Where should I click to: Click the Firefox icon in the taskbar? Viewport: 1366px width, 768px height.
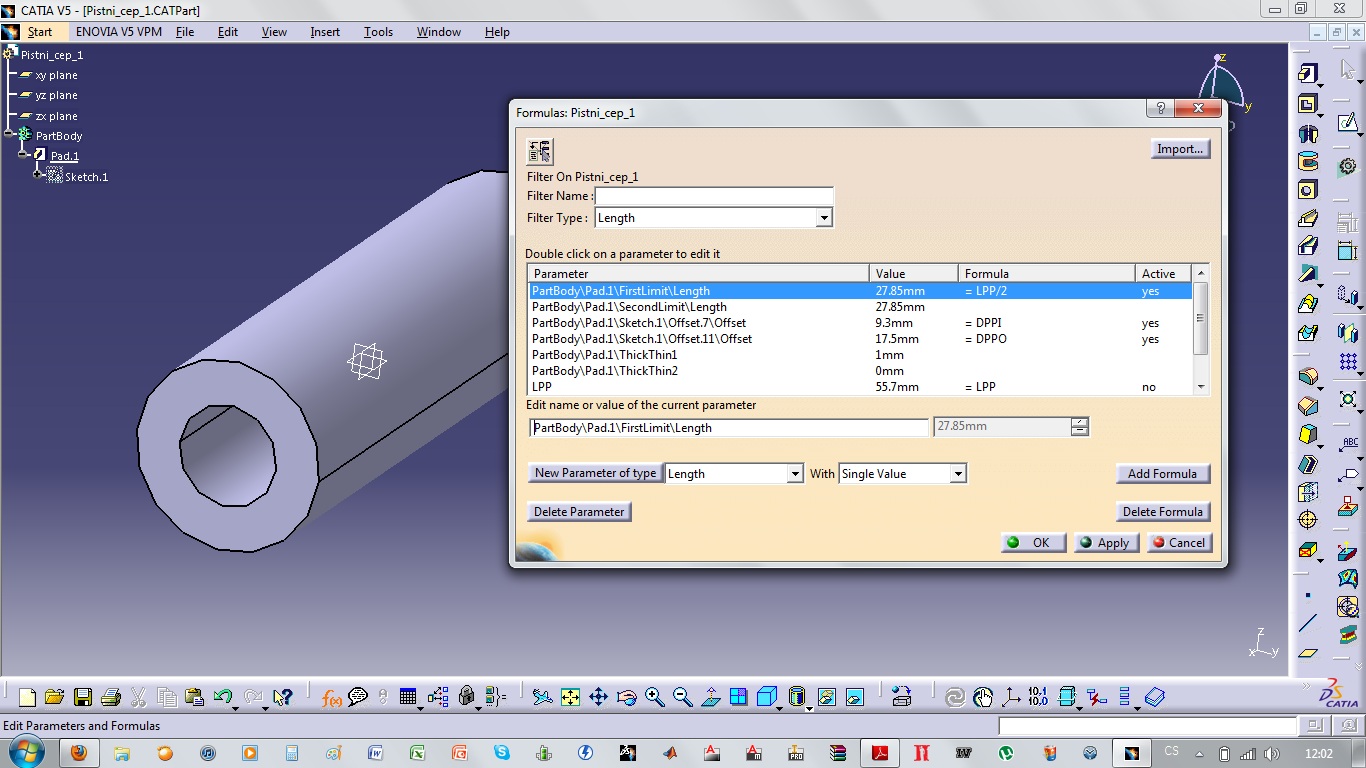click(x=79, y=753)
